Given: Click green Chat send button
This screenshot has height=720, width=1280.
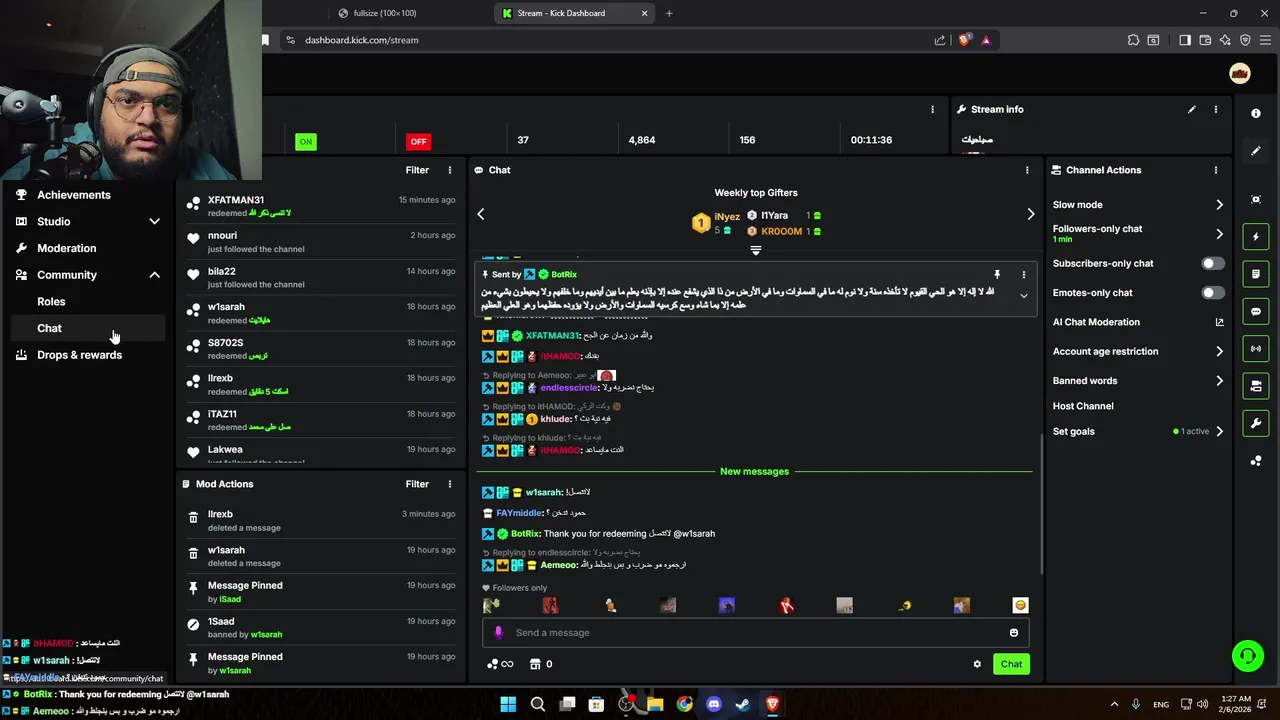Looking at the screenshot, I should click(x=1011, y=664).
